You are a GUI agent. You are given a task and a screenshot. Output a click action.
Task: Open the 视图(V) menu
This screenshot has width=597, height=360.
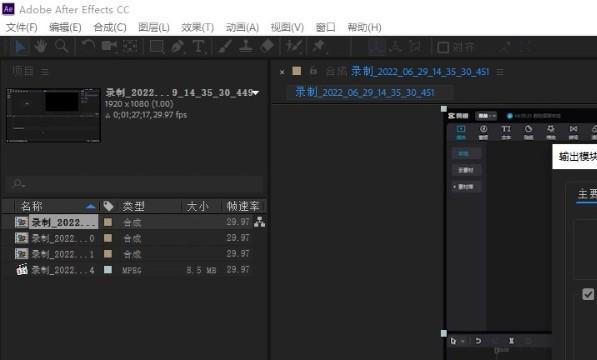(287, 27)
